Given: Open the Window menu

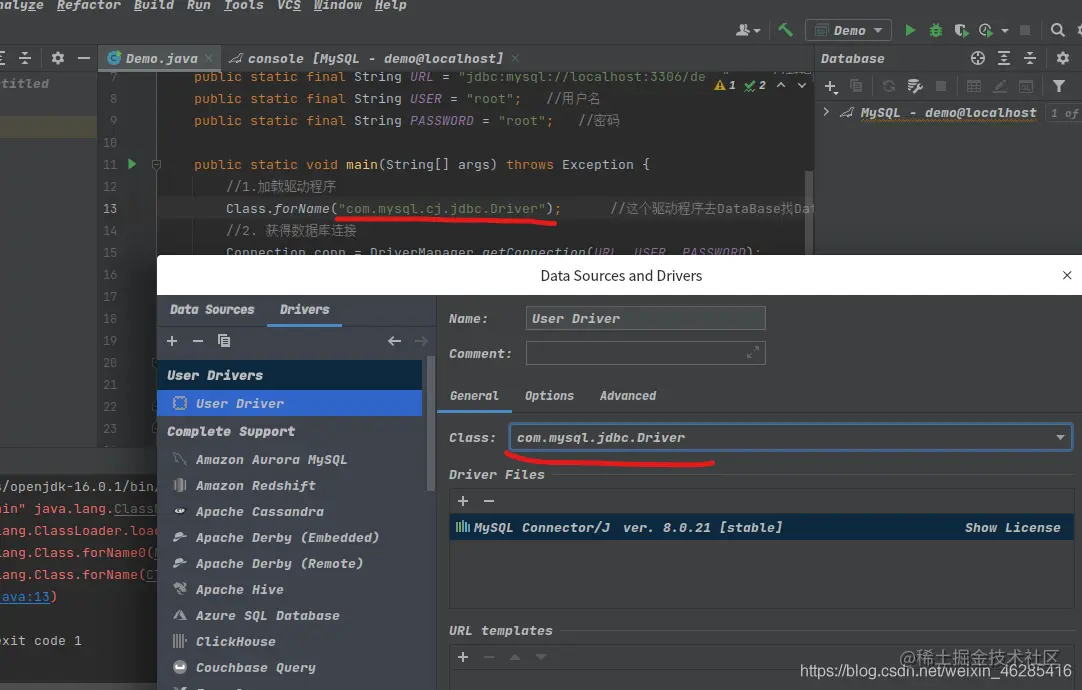Looking at the screenshot, I should (x=337, y=6).
